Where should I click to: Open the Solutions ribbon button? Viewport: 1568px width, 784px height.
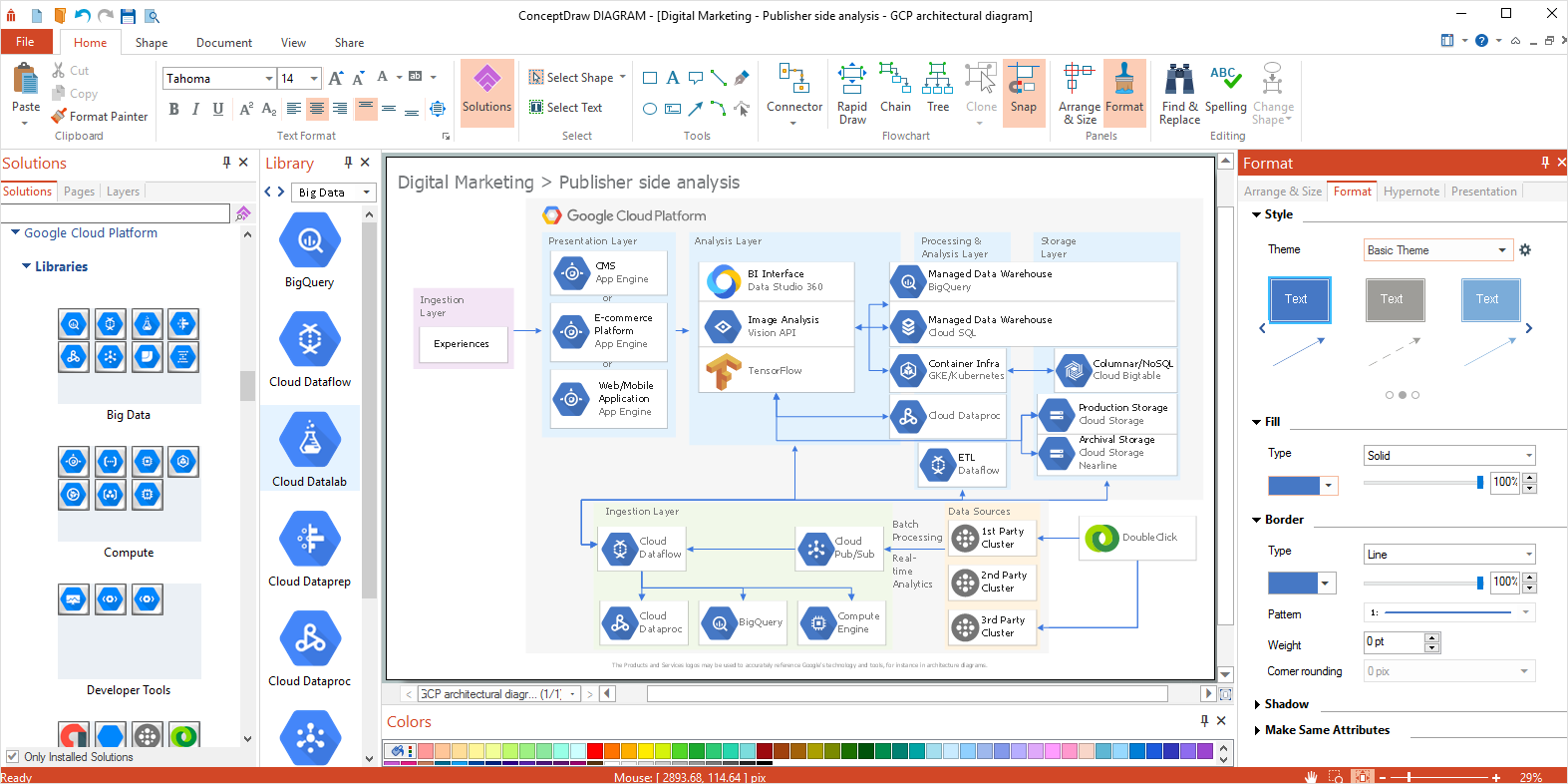click(486, 92)
